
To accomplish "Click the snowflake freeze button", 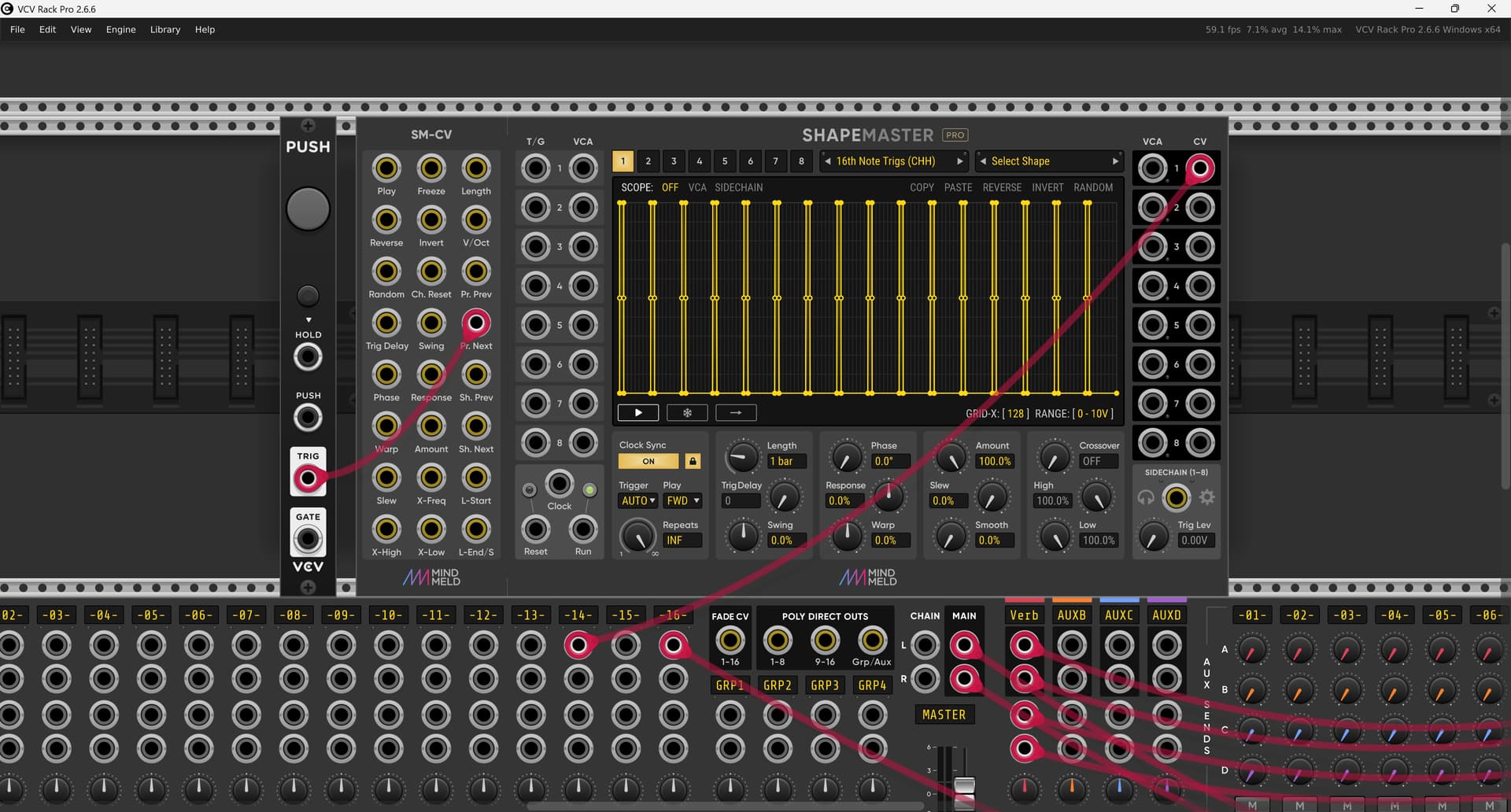I will (x=687, y=412).
